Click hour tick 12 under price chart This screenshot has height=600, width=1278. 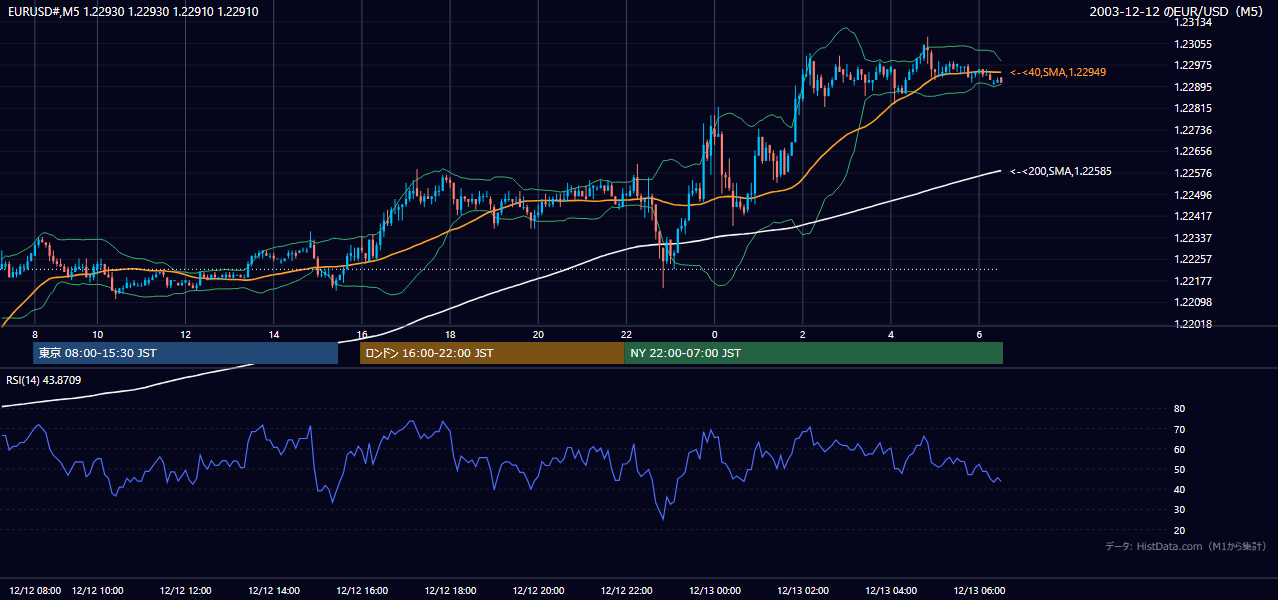pyautogui.click(x=186, y=334)
